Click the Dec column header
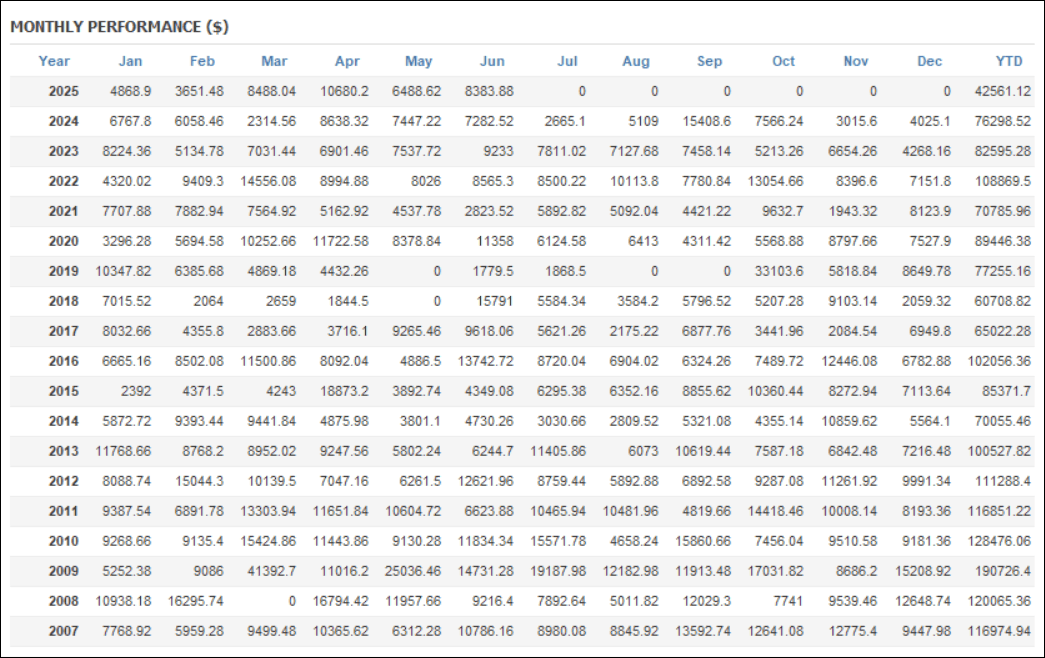 (930, 61)
